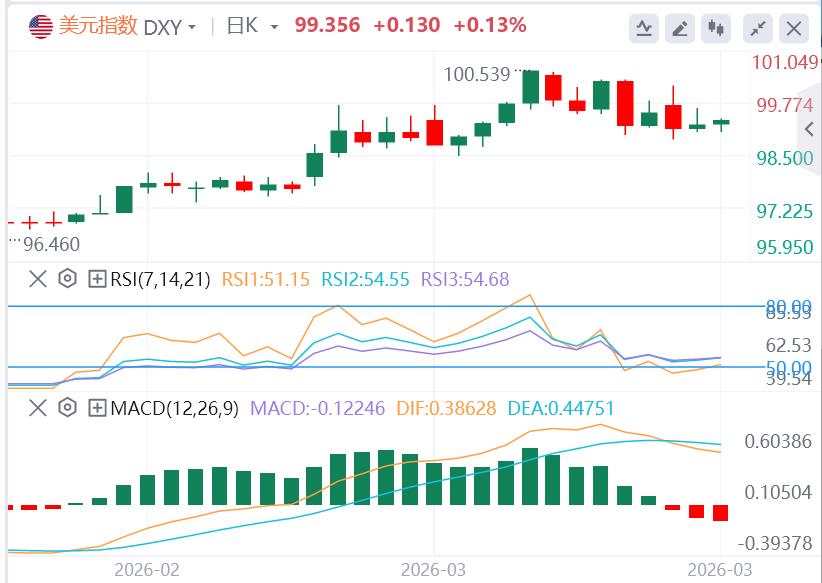
Task: Click the RSI(7,14,21) indicator label
Action: coord(160,279)
